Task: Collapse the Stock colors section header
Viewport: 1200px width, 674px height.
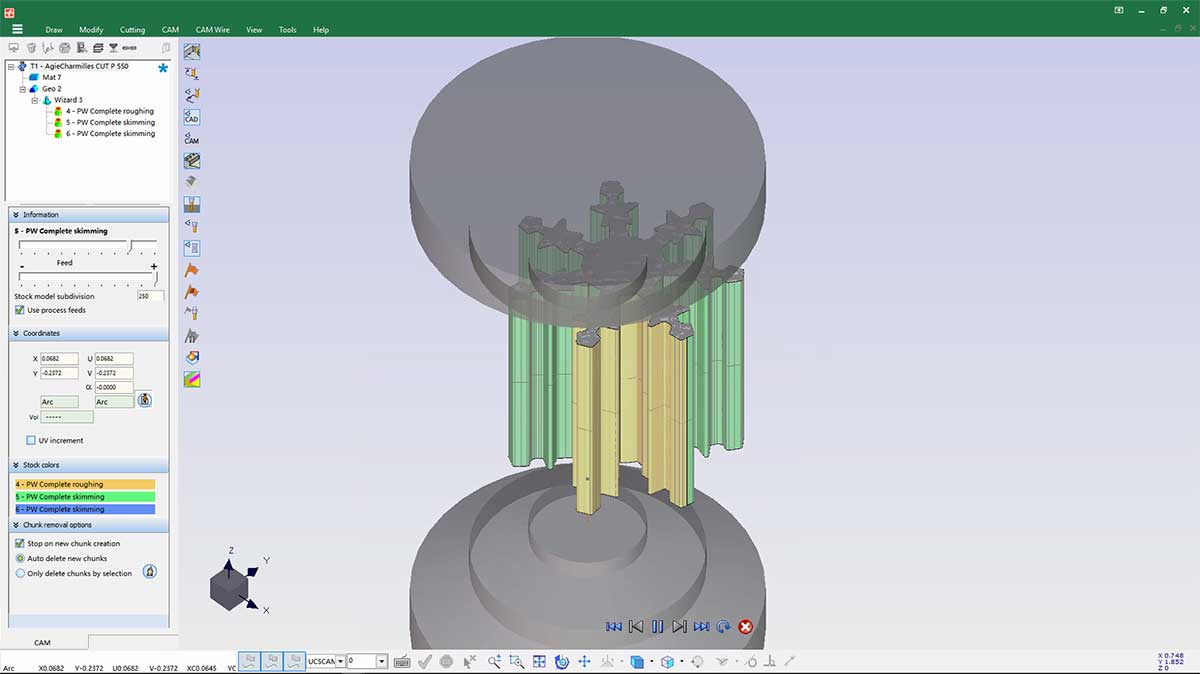Action: pyautogui.click(x=16, y=464)
